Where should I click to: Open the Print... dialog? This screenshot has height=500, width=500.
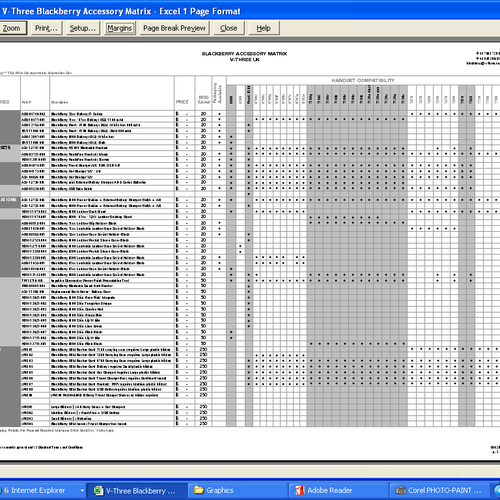click(x=46, y=28)
